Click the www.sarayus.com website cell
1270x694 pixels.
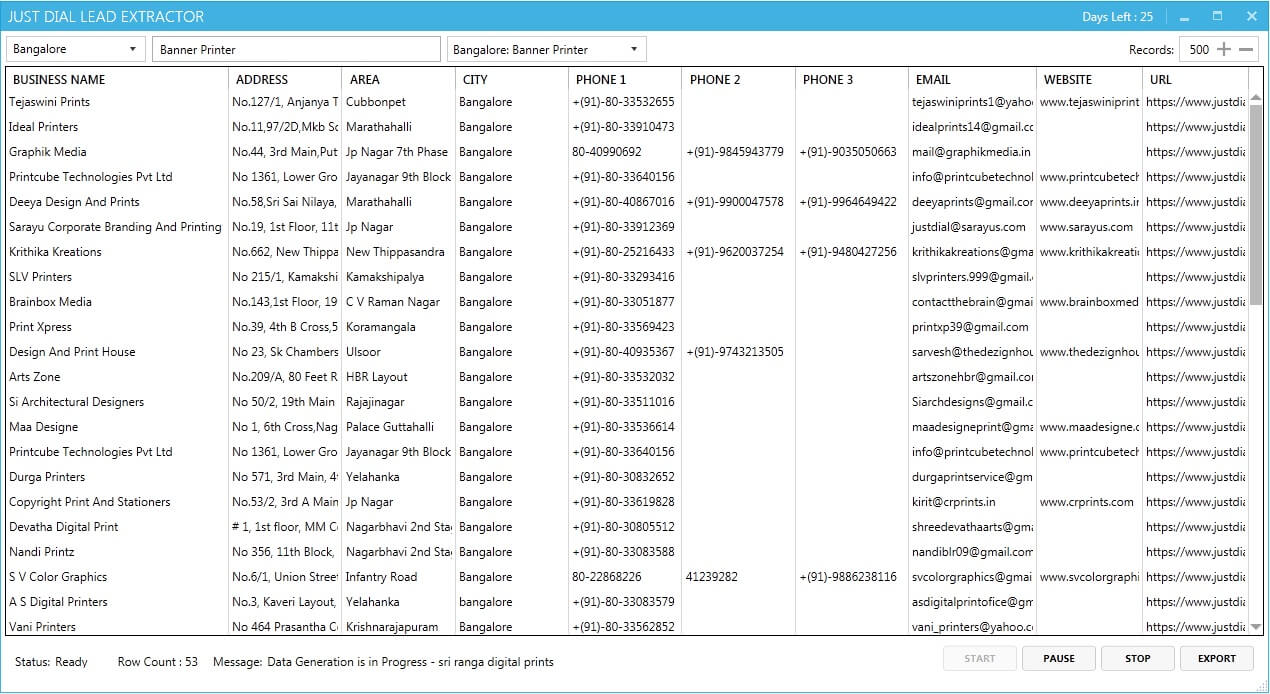click(x=1086, y=227)
